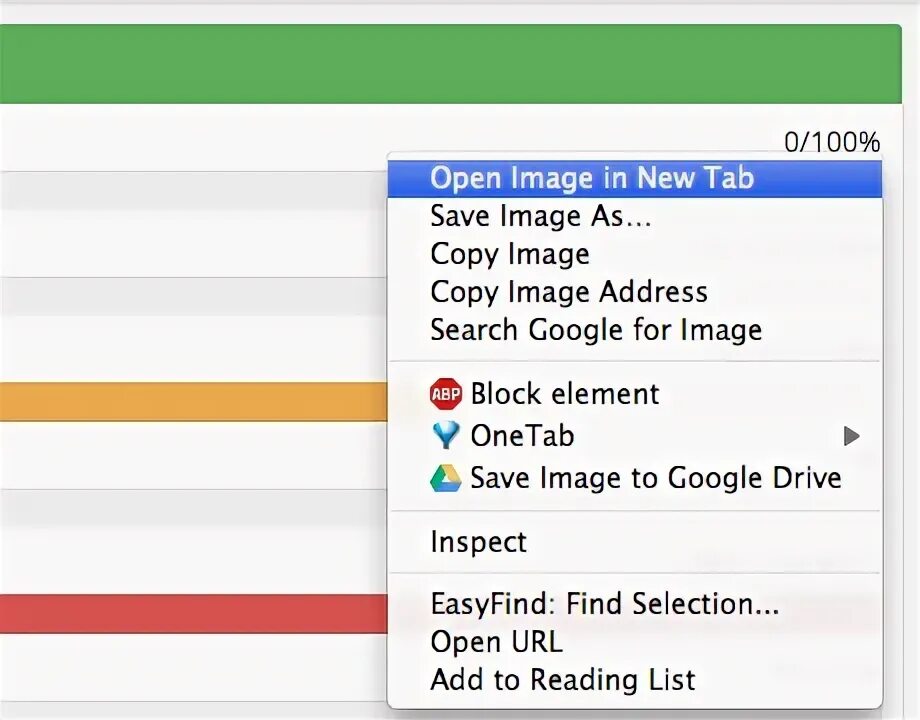The height and width of the screenshot is (720, 920).
Task: Select Save Image to Google Drive
Action: pos(655,478)
